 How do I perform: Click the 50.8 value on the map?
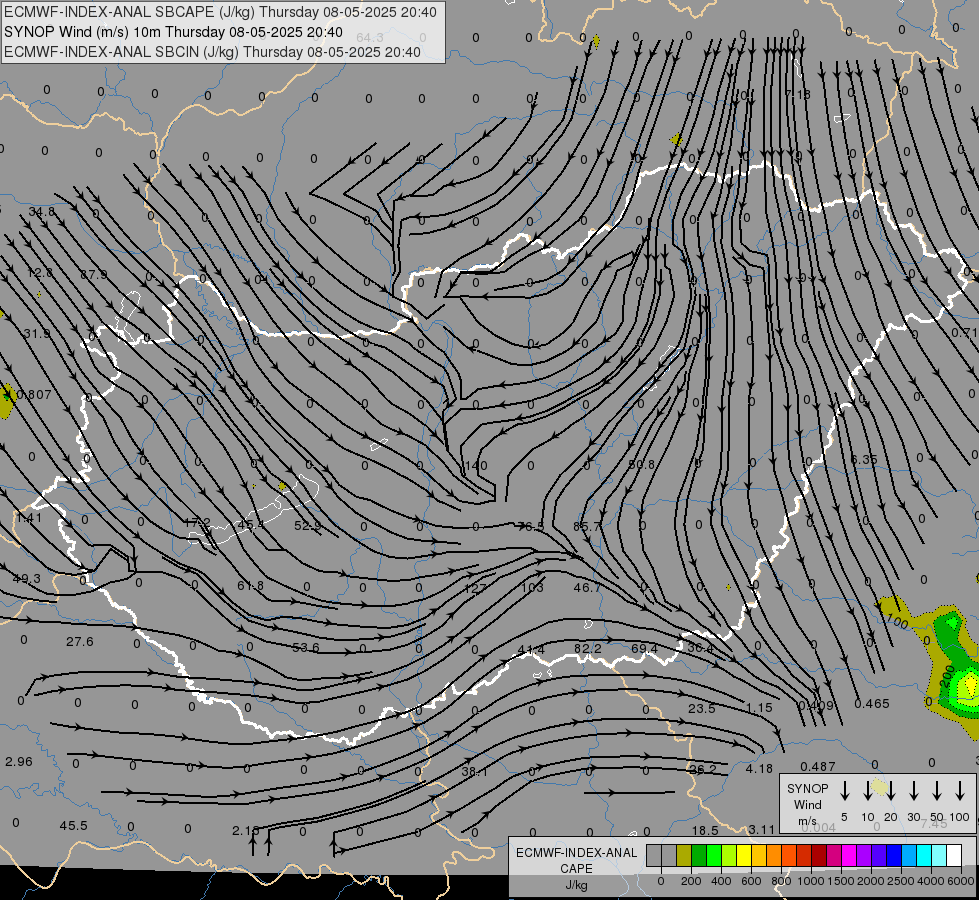(x=642, y=464)
